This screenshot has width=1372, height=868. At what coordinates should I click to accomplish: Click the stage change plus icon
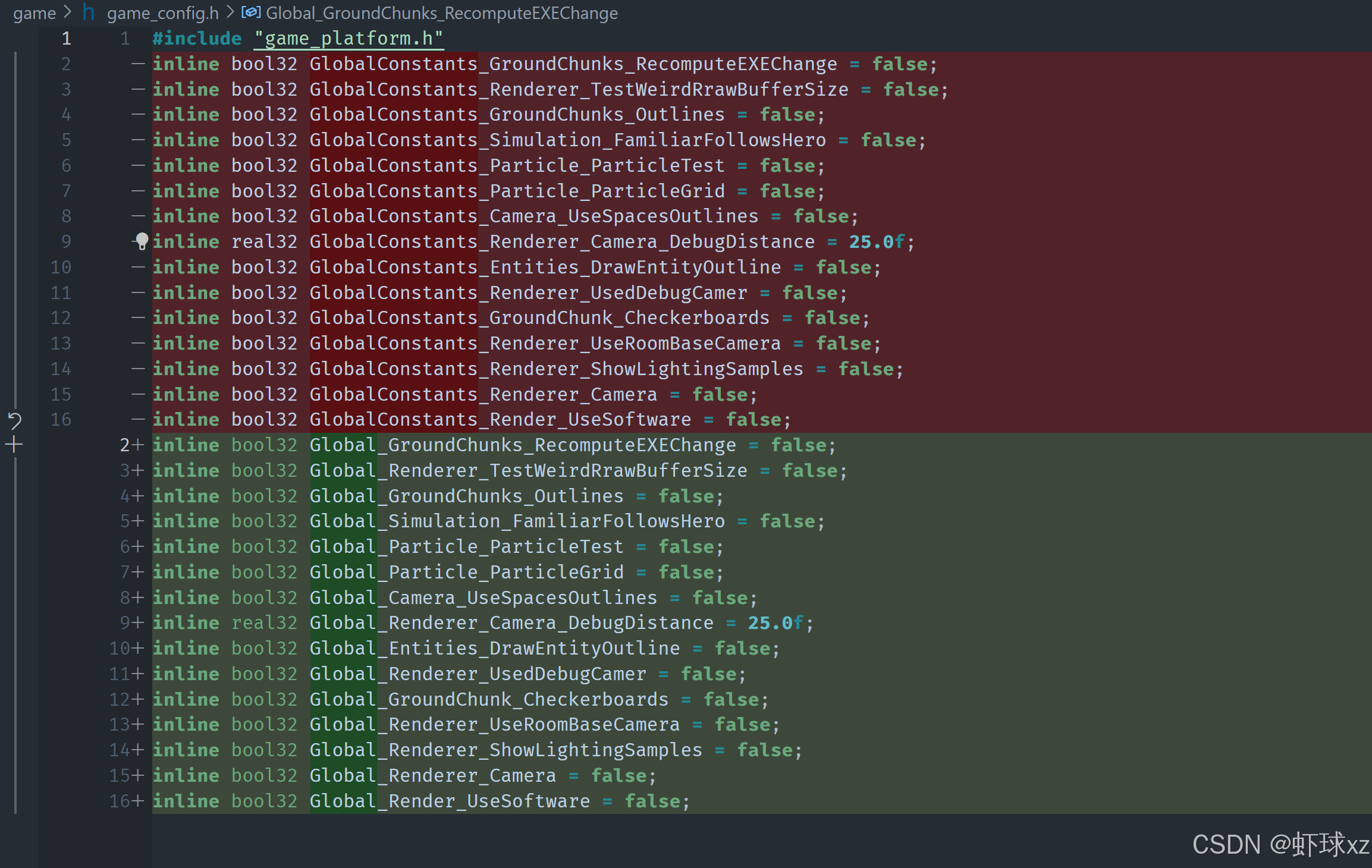click(14, 445)
